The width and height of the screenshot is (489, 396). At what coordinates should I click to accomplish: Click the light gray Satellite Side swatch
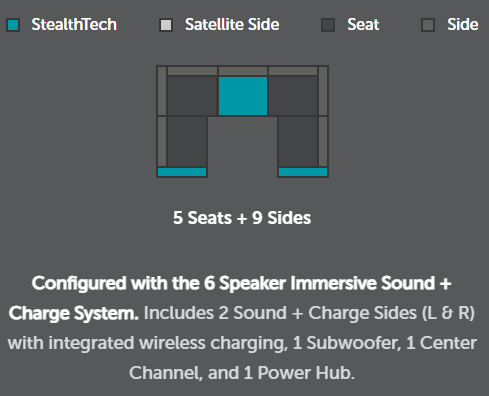coord(166,25)
